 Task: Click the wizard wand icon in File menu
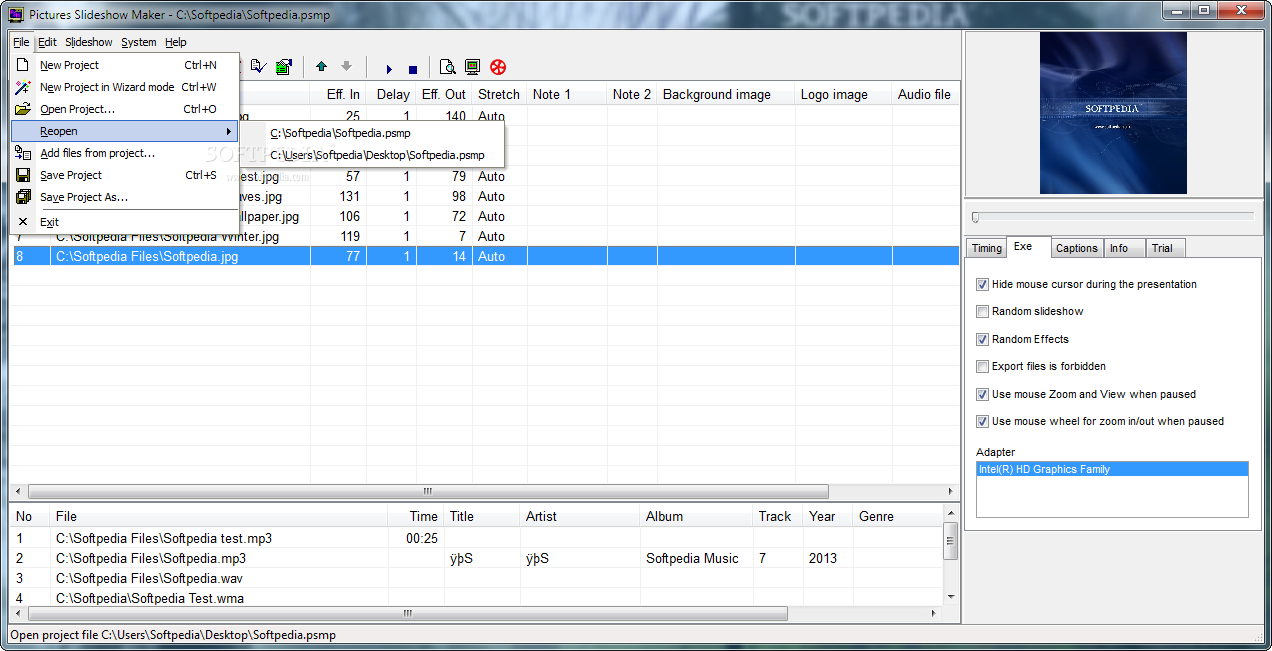(x=23, y=87)
